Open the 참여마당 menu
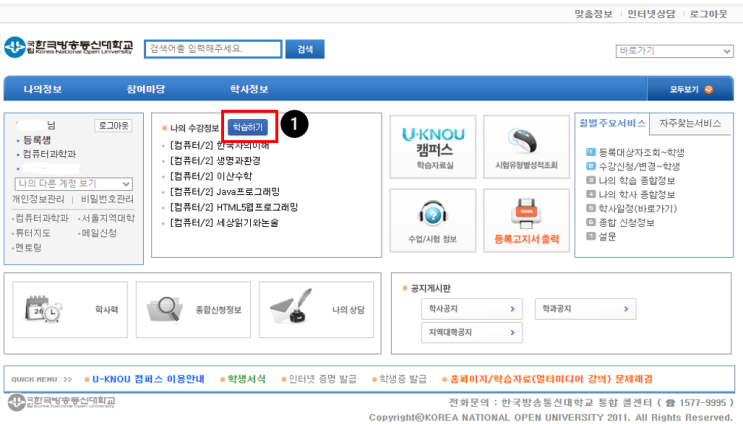The image size is (743, 424). (x=145, y=89)
